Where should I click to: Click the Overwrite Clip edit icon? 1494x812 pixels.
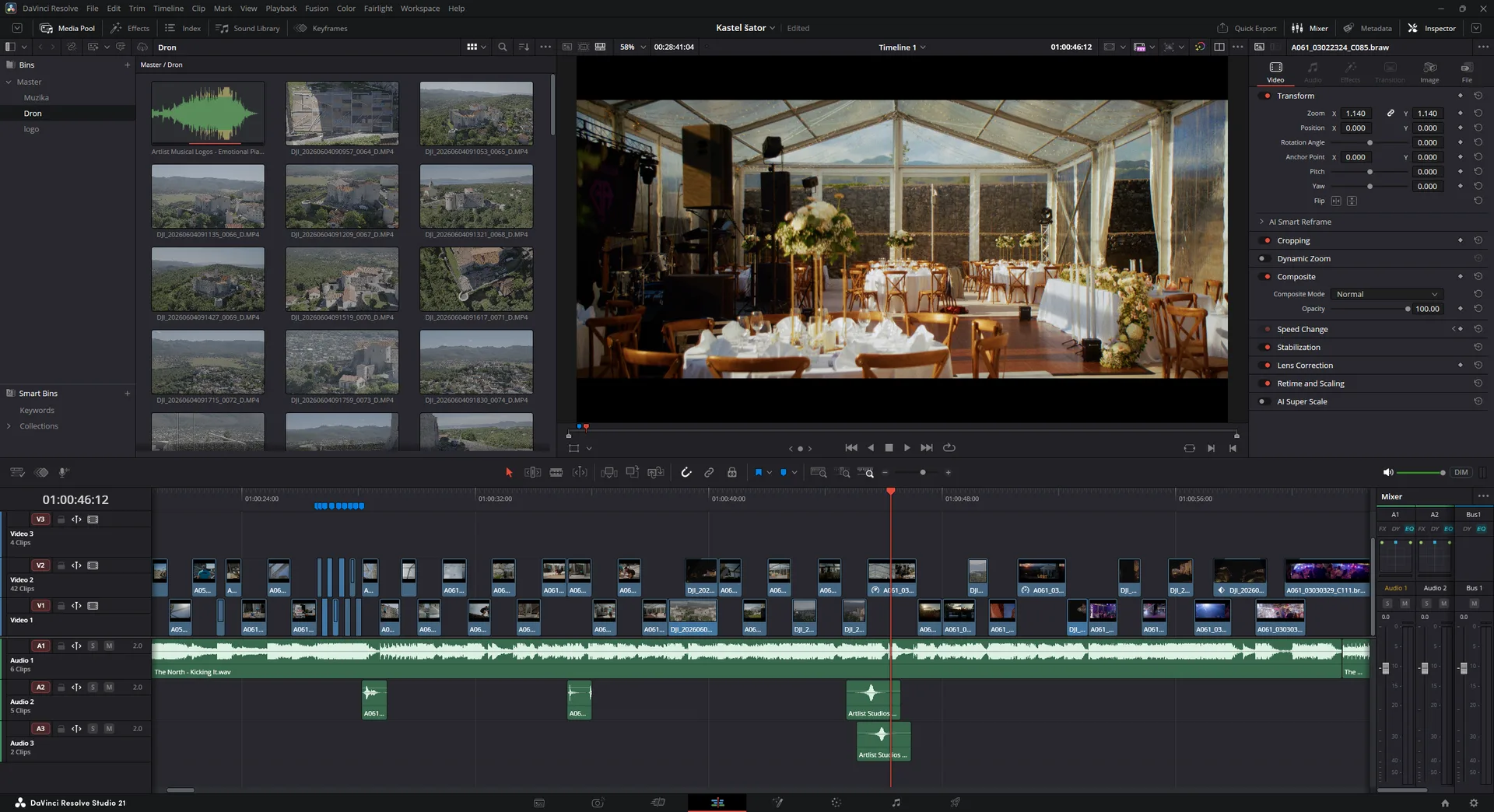[x=633, y=472]
